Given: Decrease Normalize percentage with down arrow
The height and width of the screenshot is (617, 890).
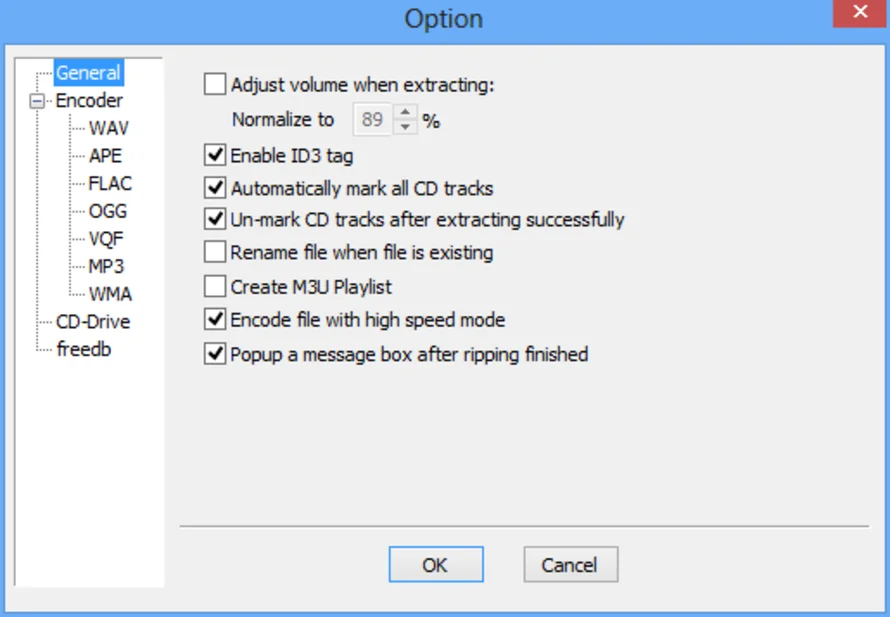Looking at the screenshot, I should [405, 127].
